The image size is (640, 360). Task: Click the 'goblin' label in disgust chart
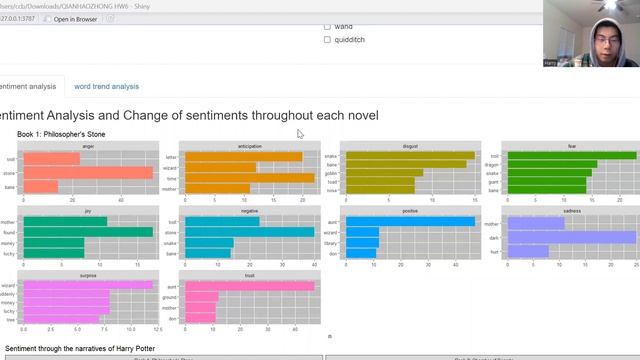pos(331,173)
